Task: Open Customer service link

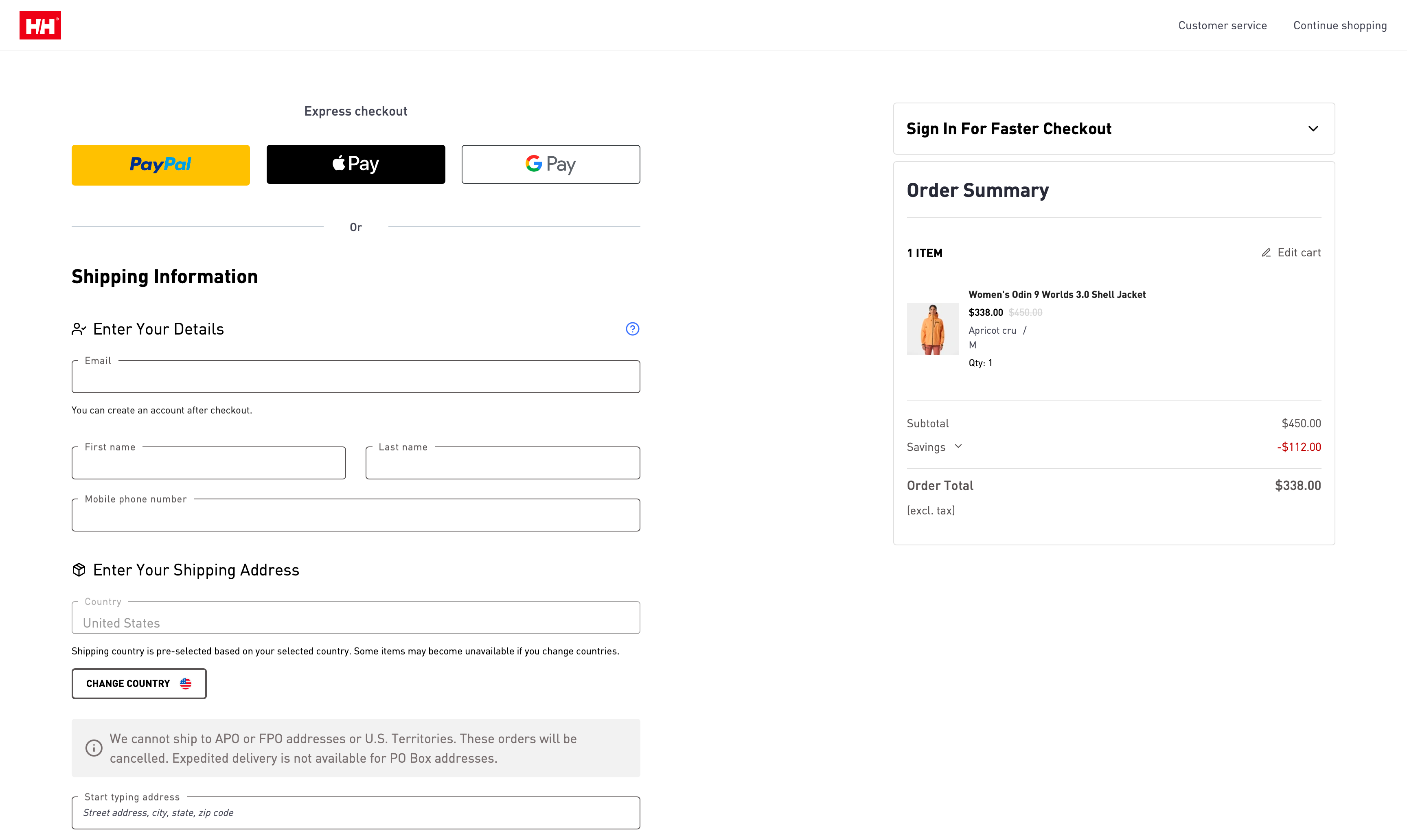Action: pyautogui.click(x=1222, y=26)
